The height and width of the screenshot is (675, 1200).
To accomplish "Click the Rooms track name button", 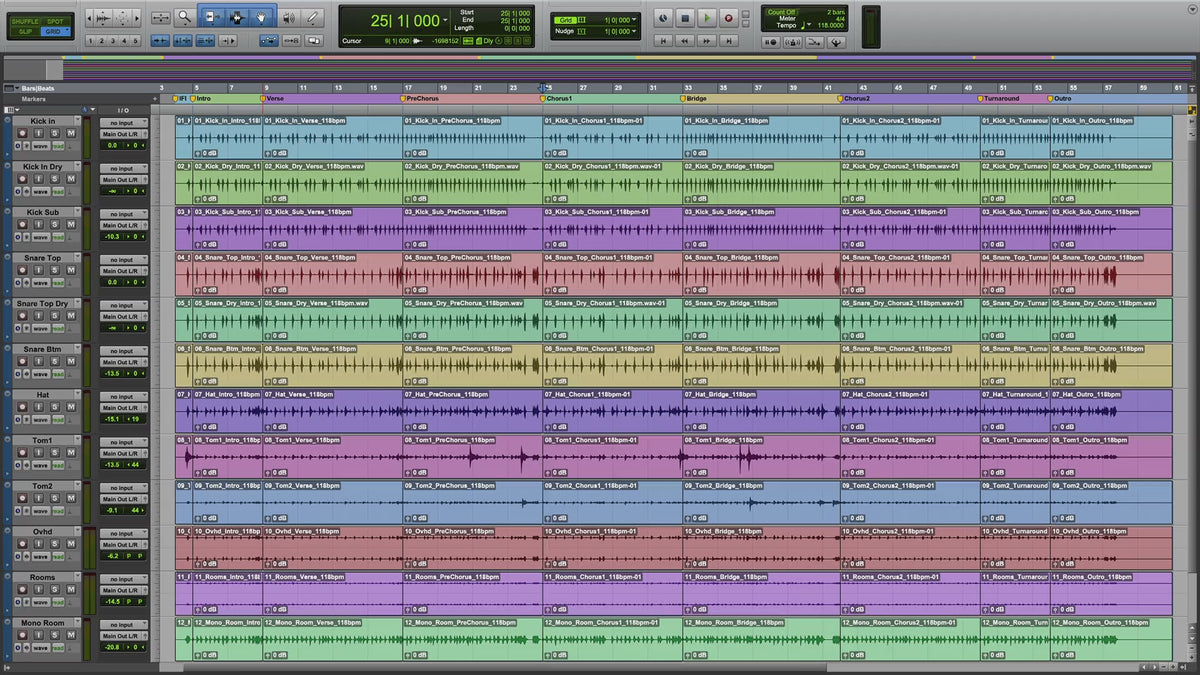I will tap(42, 577).
